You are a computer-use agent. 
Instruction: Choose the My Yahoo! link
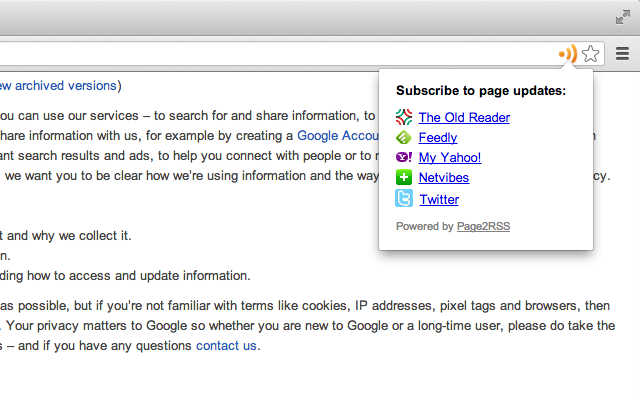click(450, 158)
